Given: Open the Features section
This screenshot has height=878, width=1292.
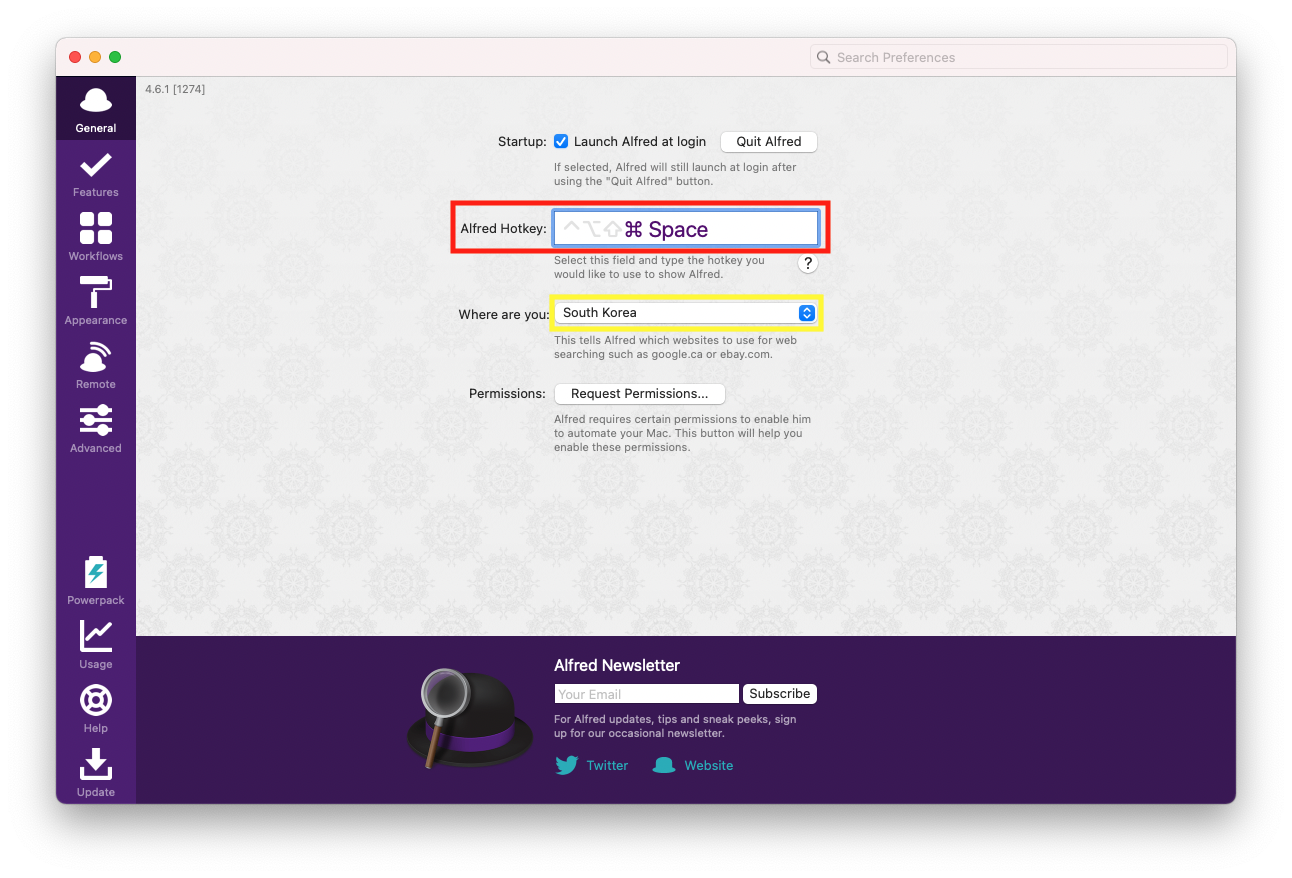Looking at the screenshot, I should click(96, 173).
